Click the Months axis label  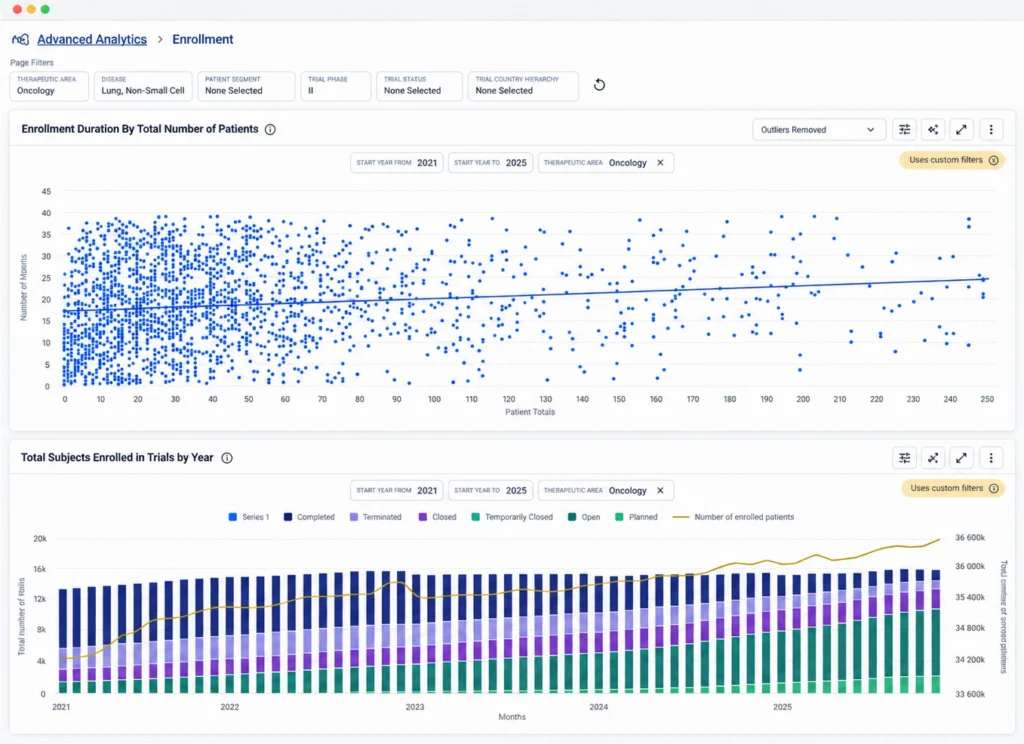pos(512,717)
